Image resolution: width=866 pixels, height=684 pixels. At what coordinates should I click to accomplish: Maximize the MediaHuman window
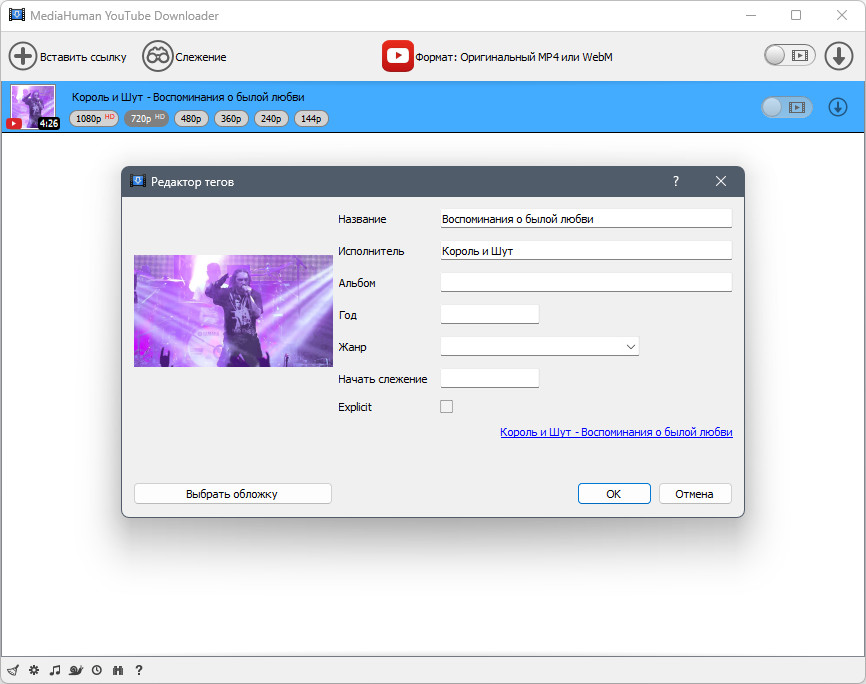[x=796, y=15]
